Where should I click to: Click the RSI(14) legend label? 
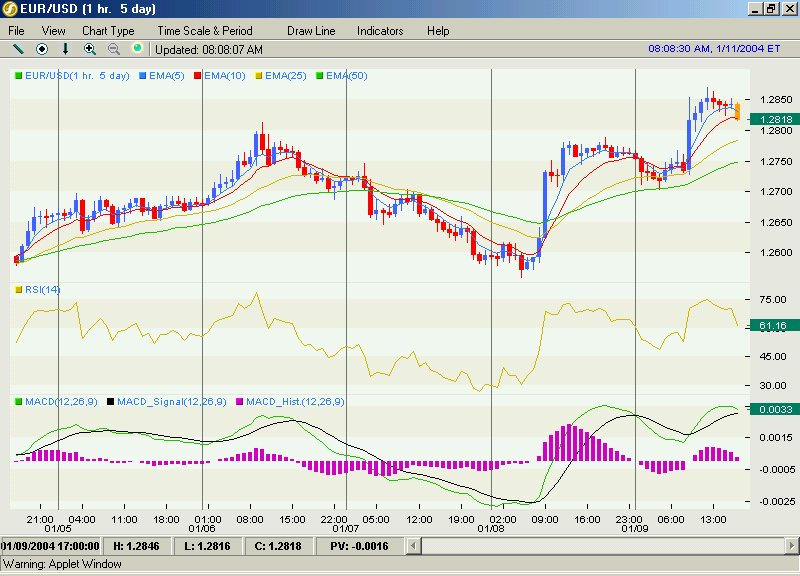click(x=42, y=290)
